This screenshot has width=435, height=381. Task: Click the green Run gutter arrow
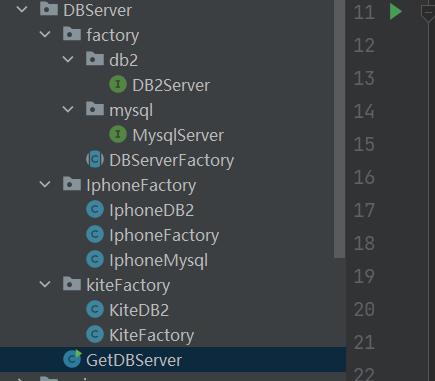pyautogui.click(x=396, y=12)
